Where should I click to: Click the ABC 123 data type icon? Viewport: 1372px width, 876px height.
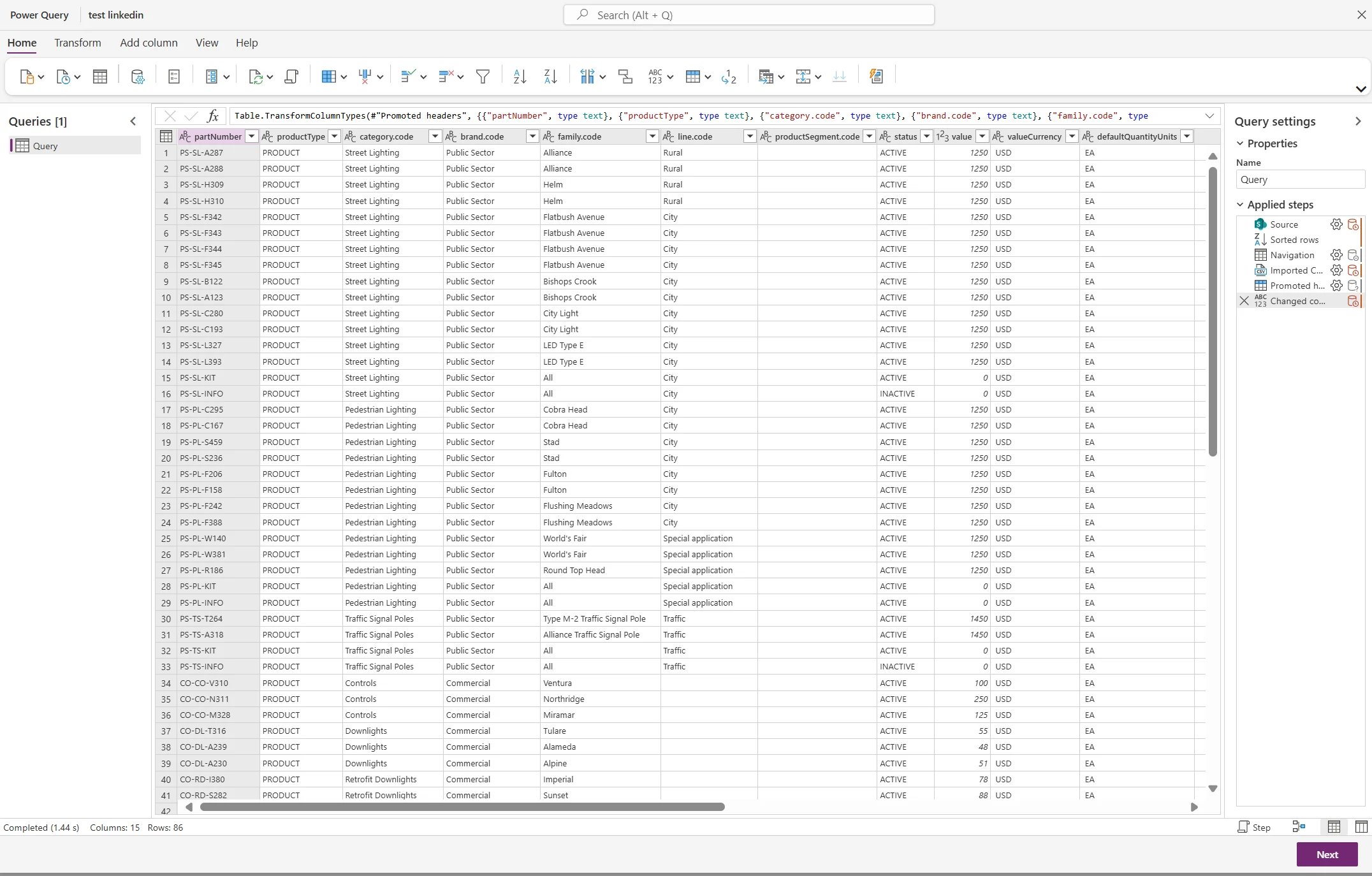pos(655,77)
